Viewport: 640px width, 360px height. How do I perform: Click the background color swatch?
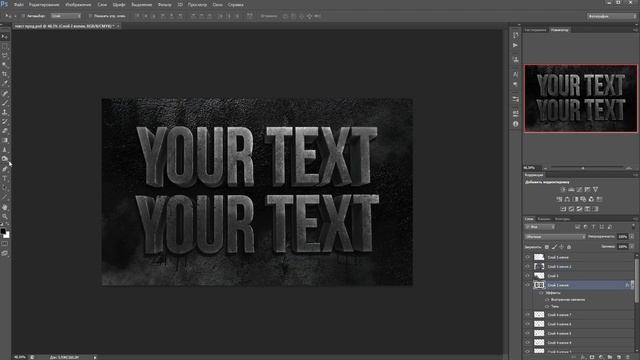pyautogui.click(x=7, y=235)
